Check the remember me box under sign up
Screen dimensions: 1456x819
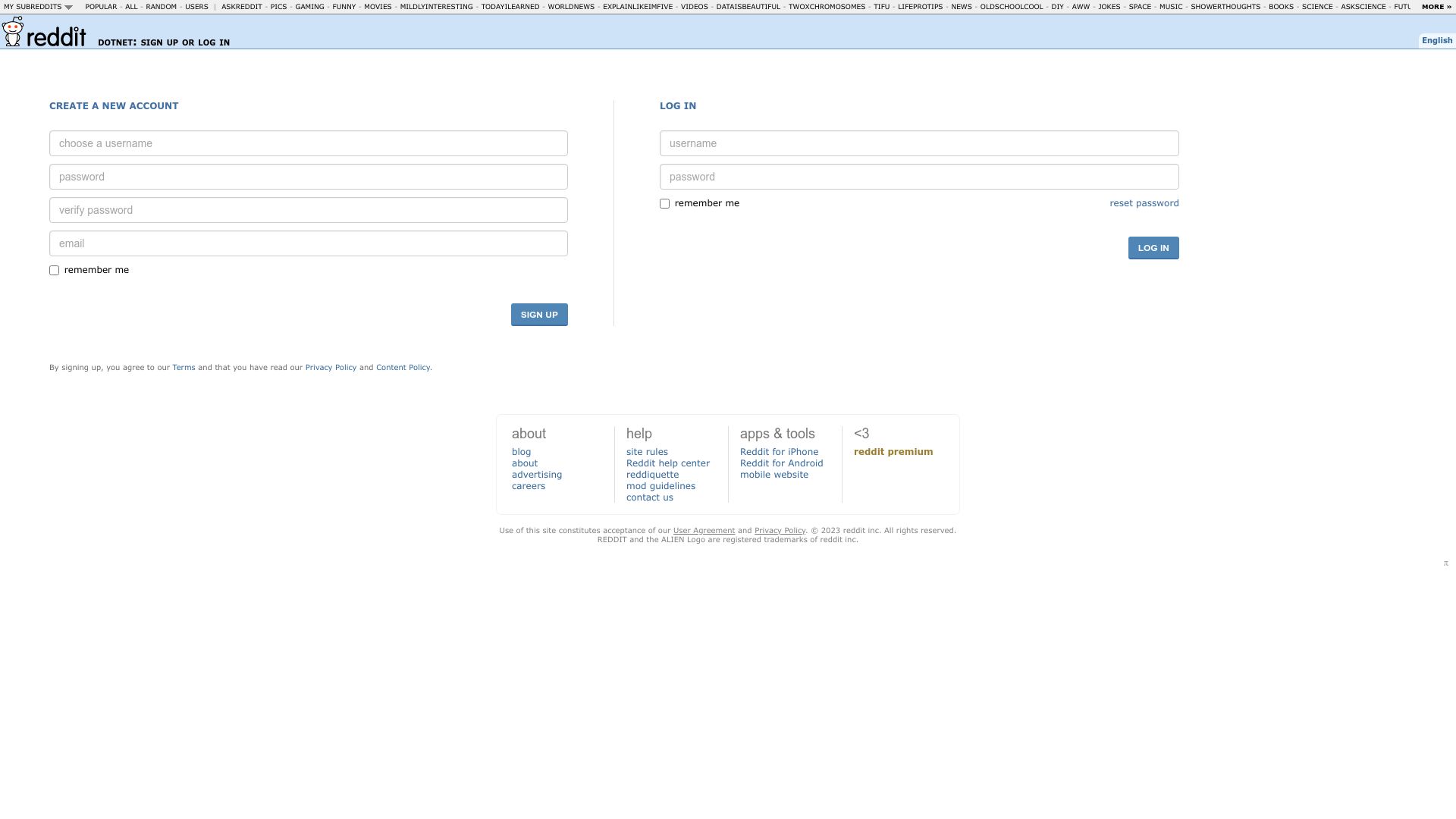pos(54,271)
